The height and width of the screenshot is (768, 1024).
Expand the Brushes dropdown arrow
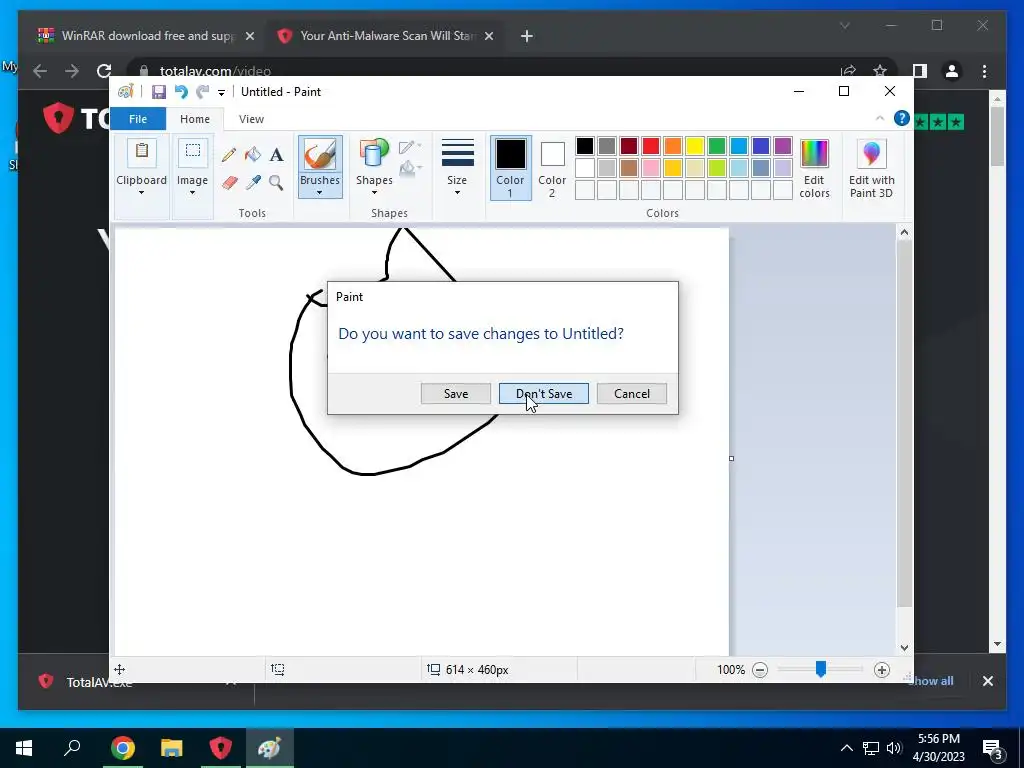[x=319, y=193]
